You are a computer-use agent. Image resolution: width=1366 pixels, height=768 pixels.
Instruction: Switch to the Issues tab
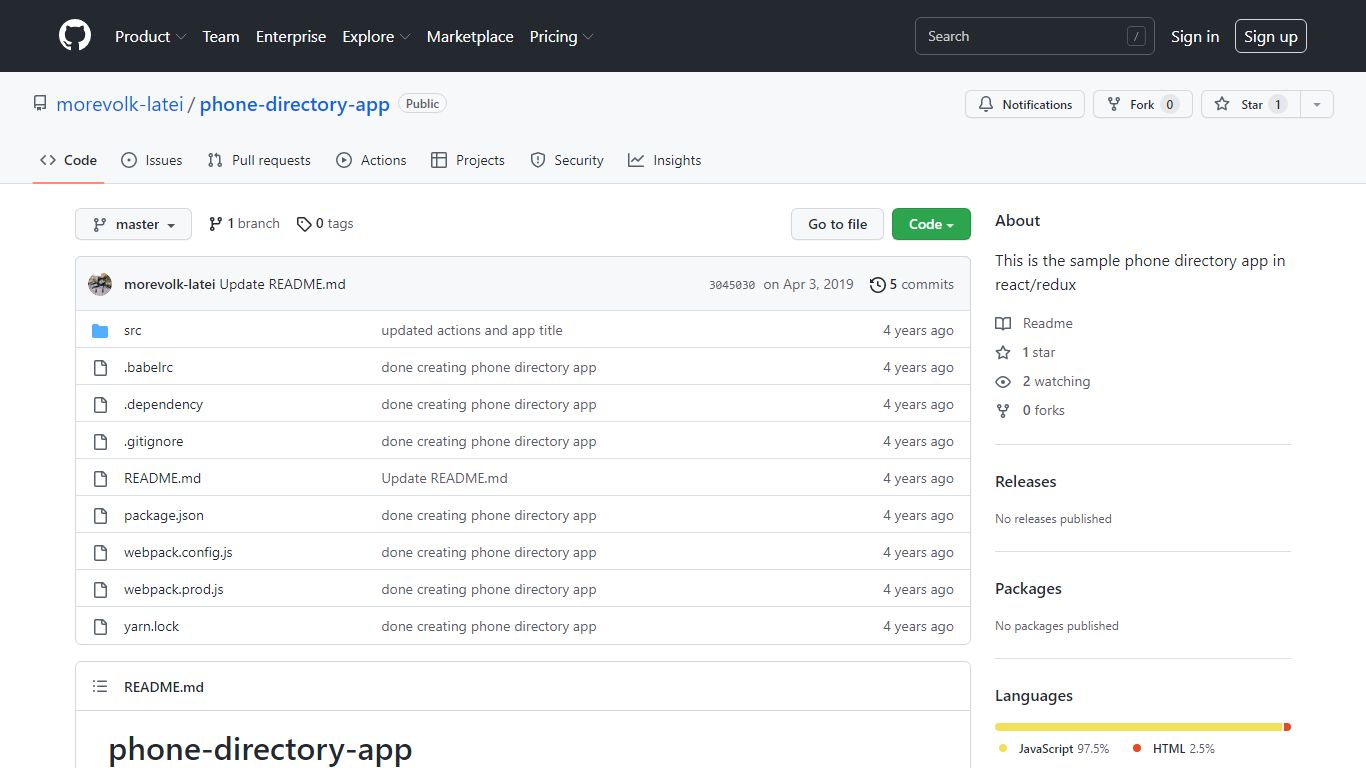[152, 160]
